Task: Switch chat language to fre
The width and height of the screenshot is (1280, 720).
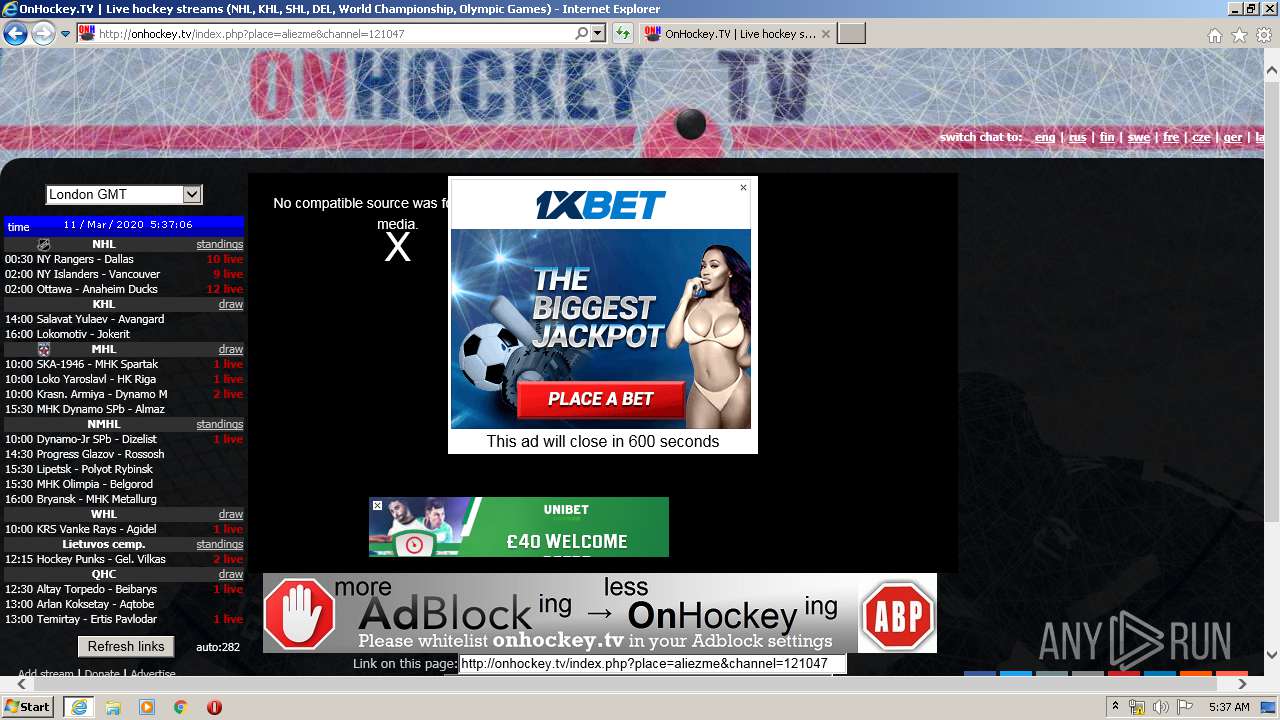Action: [1171, 137]
